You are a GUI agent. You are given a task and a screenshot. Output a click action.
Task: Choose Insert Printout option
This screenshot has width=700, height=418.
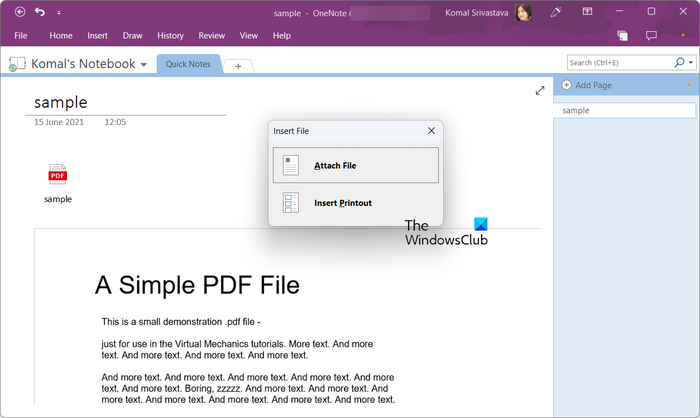point(356,203)
